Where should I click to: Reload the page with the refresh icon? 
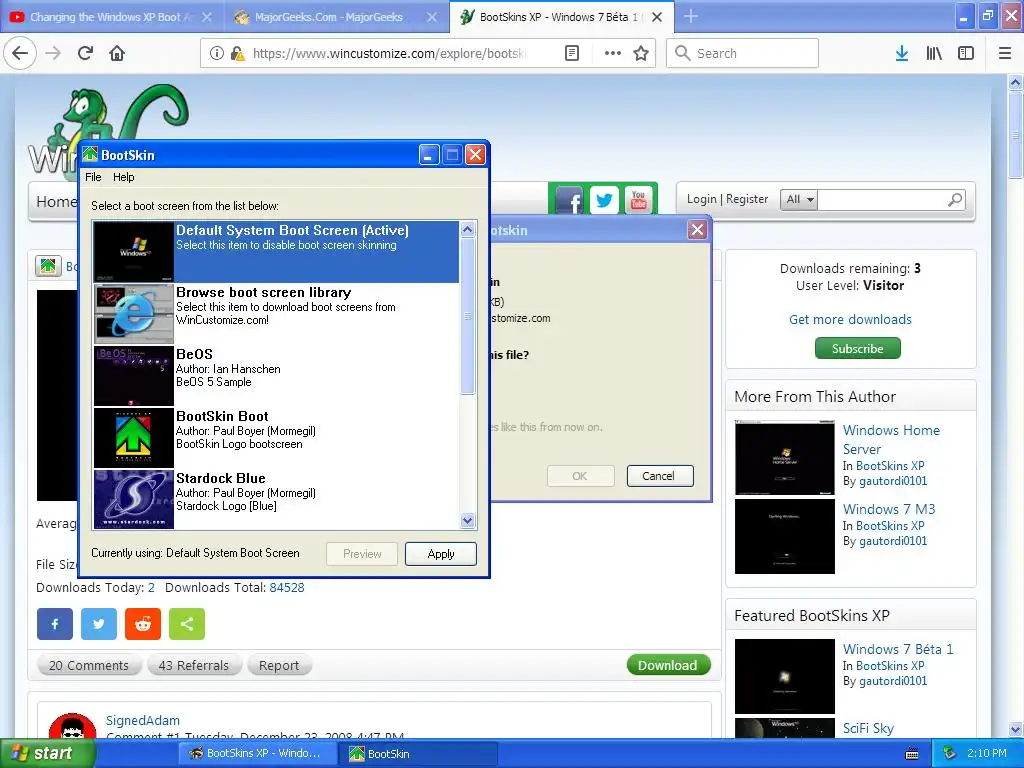[85, 53]
